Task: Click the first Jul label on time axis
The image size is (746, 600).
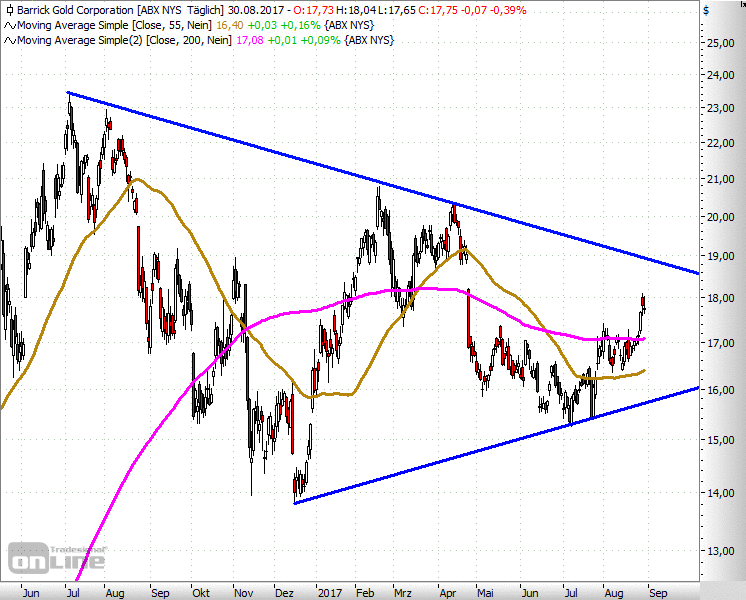Action: [73, 593]
